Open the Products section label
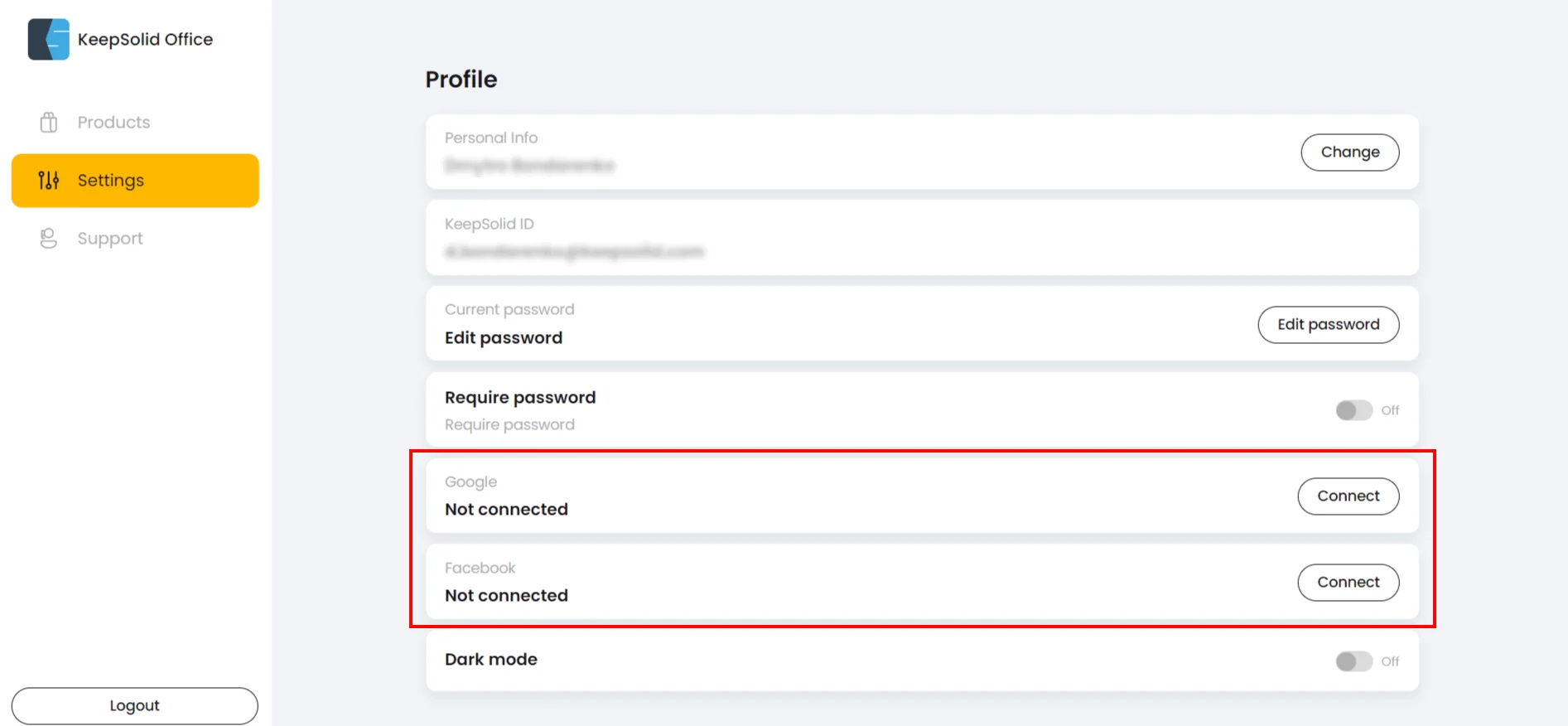 113,123
